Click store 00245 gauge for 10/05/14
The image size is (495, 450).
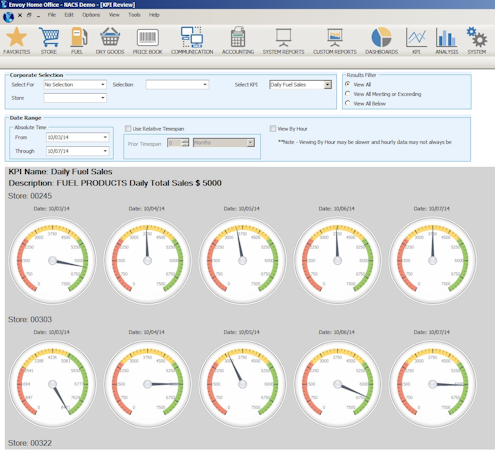[x=242, y=260]
